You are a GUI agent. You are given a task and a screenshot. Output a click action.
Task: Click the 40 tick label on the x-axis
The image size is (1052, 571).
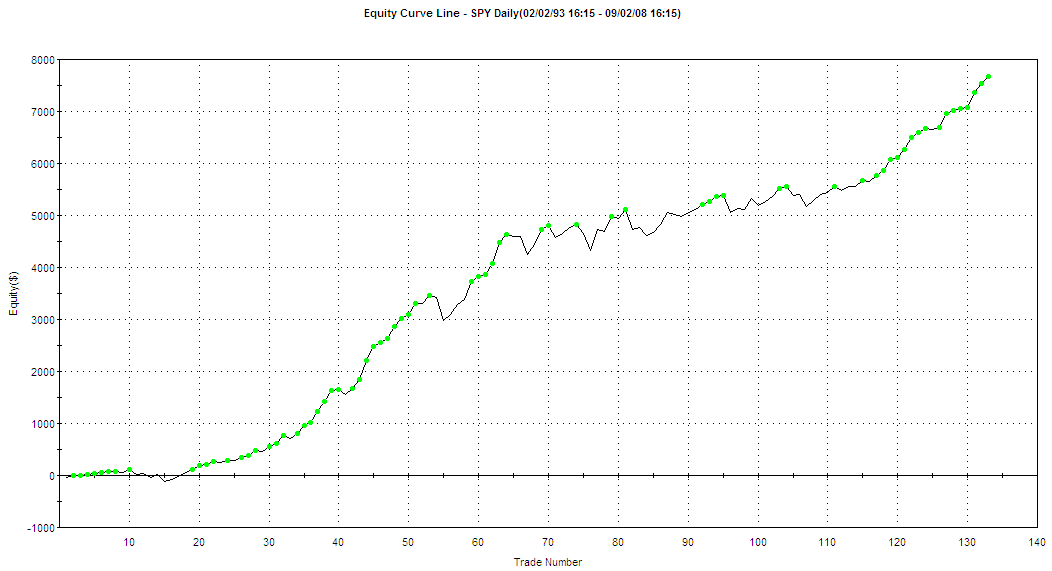338,542
